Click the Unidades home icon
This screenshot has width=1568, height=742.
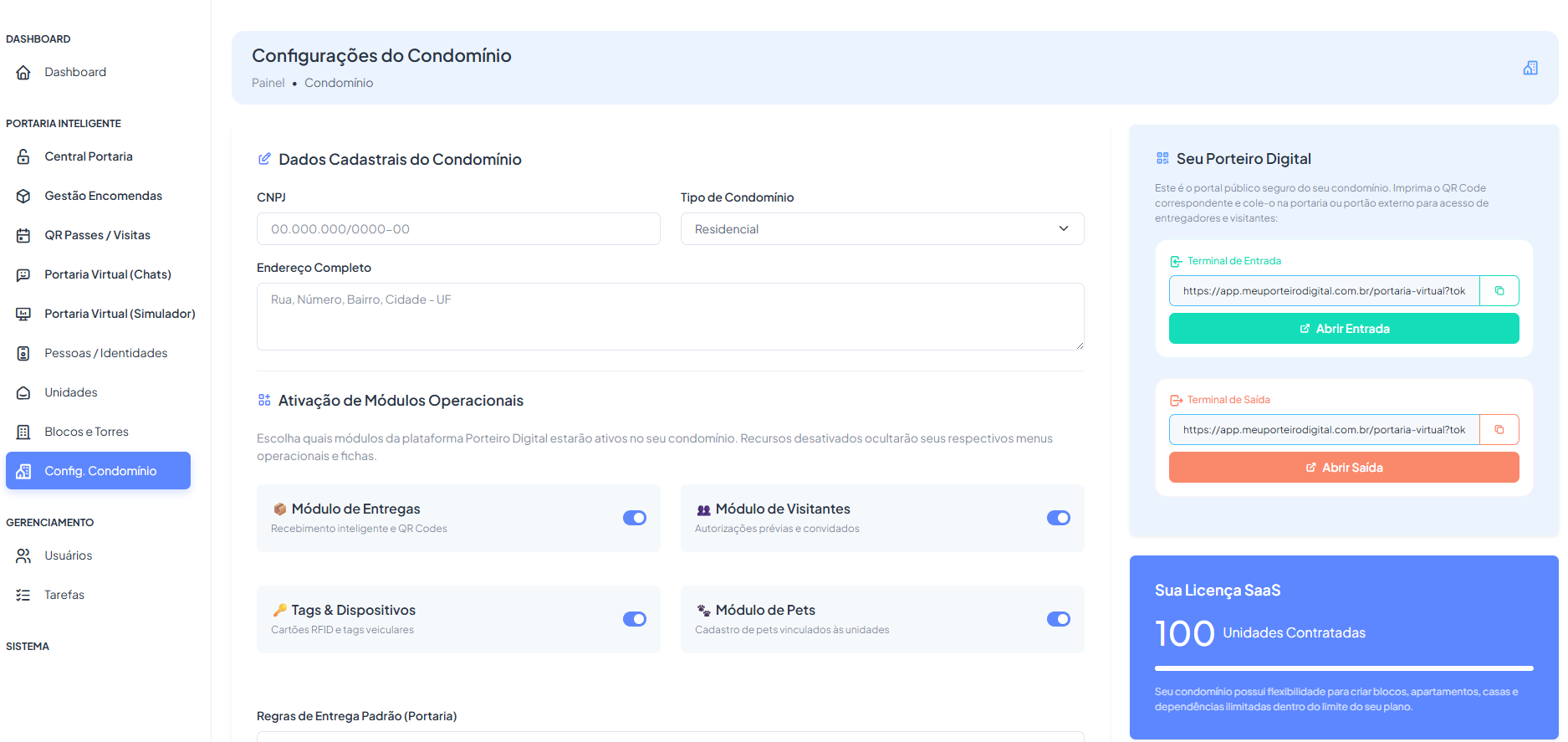coord(23,392)
